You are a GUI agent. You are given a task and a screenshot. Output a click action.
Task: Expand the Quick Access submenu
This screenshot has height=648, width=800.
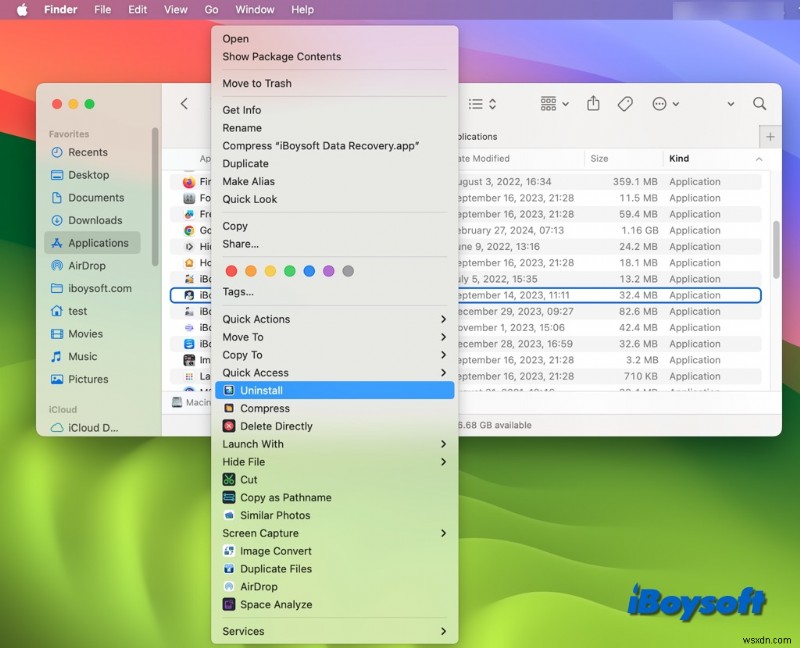[335, 372]
